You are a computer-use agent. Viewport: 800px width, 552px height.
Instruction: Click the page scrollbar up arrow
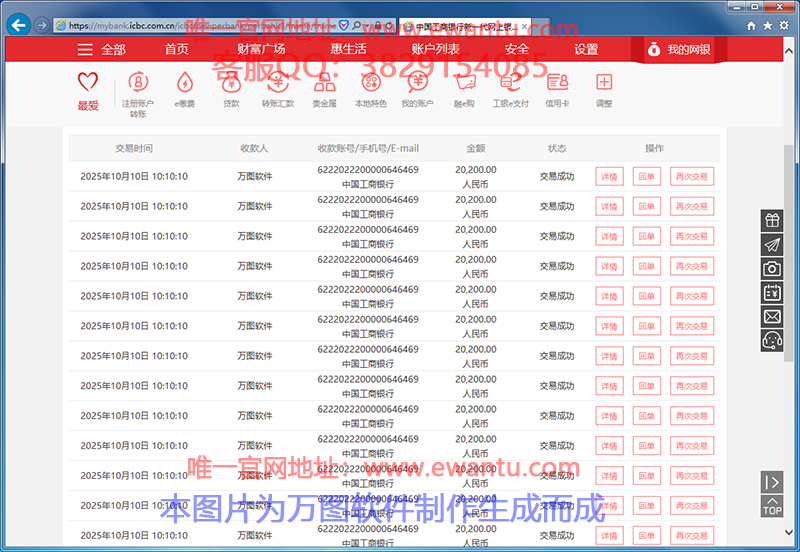click(x=788, y=52)
